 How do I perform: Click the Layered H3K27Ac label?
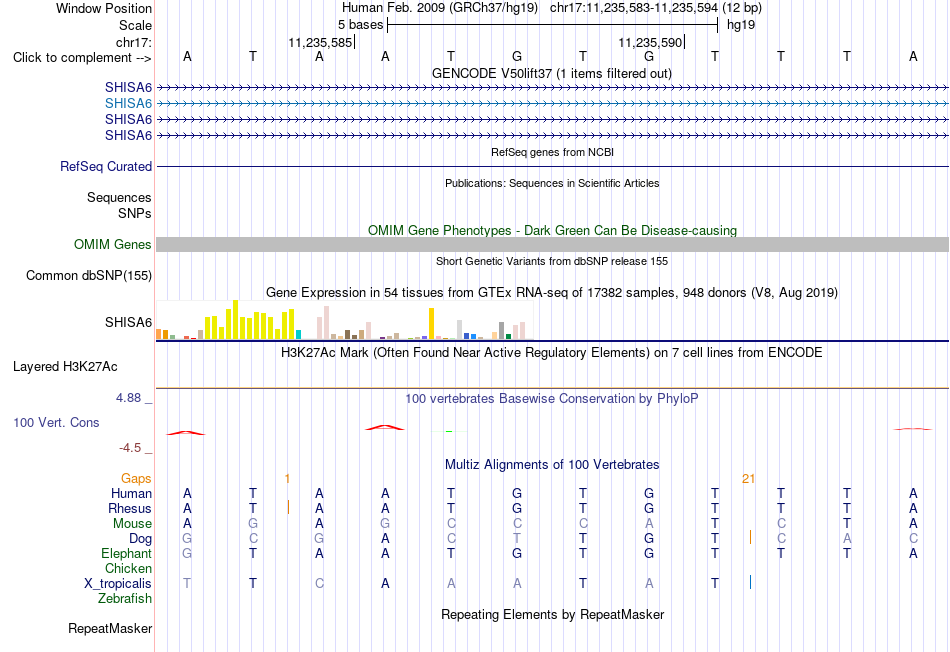(x=65, y=367)
